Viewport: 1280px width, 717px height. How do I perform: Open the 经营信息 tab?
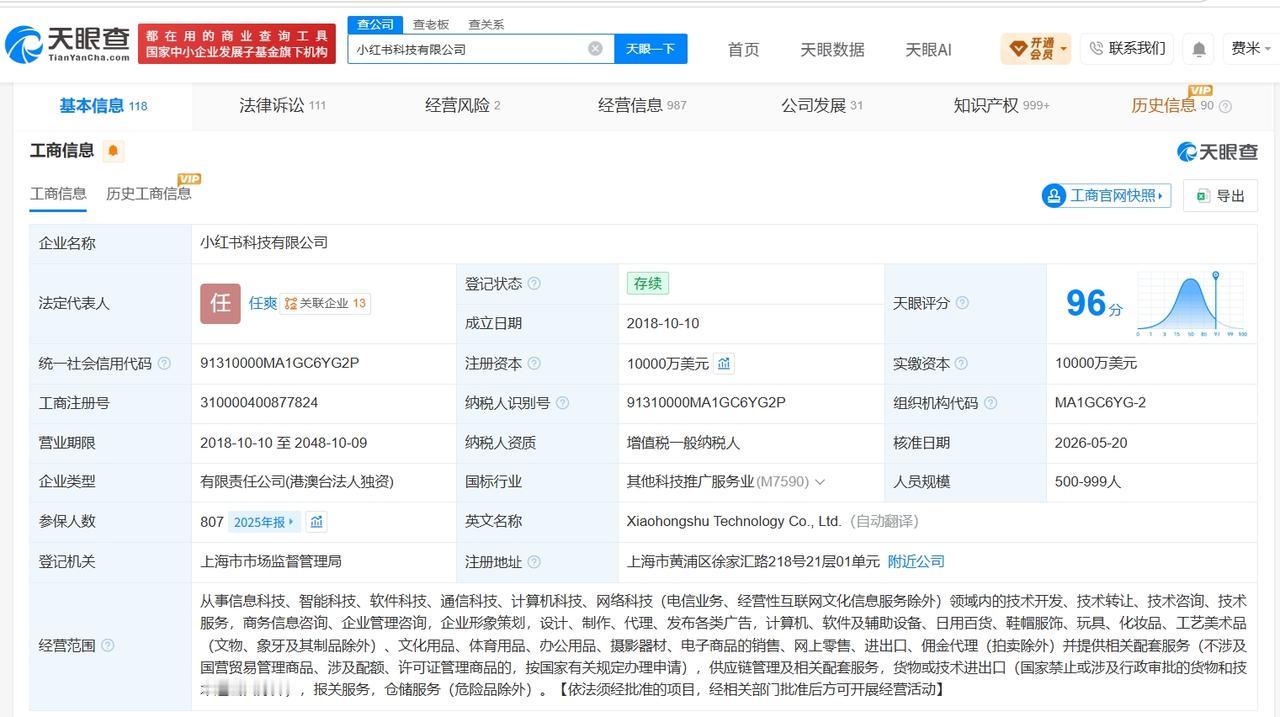[642, 105]
